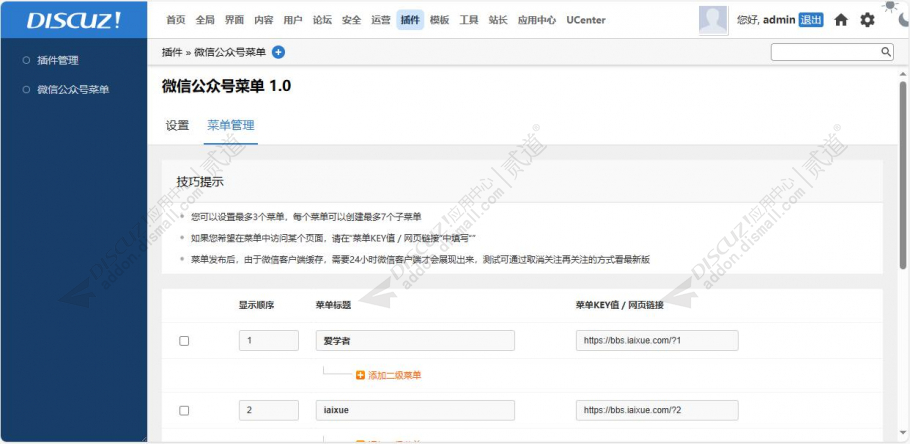Image resolution: width=910 pixels, height=444 pixels.
Task: Click the 菜单标题 column header
Action: click(x=334, y=305)
